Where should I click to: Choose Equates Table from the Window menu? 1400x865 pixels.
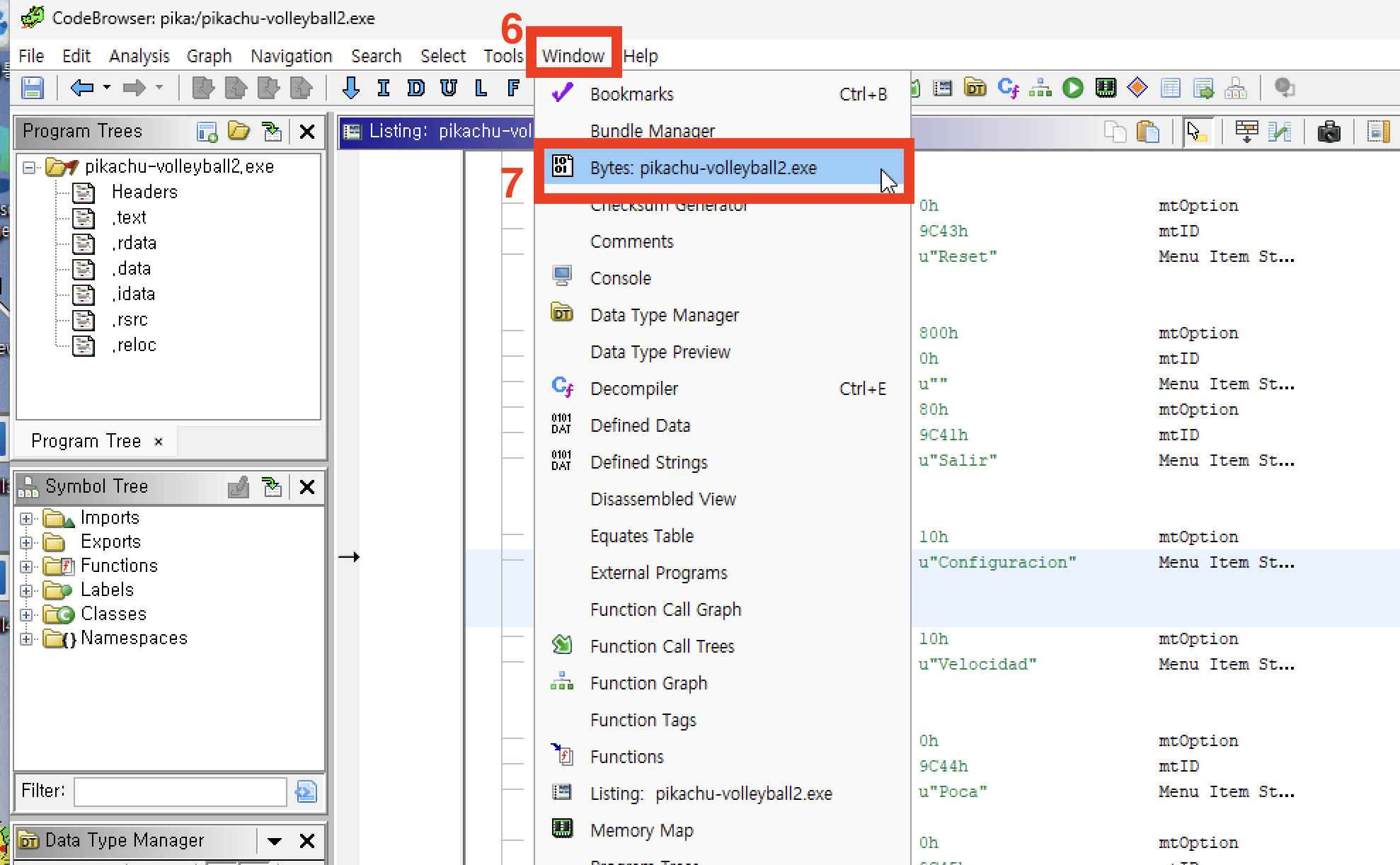723,536
